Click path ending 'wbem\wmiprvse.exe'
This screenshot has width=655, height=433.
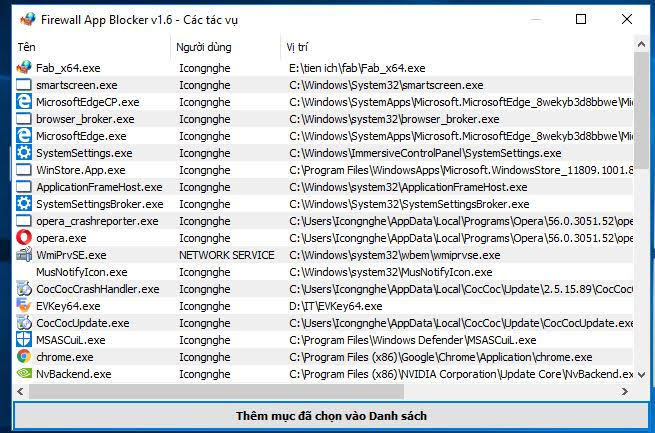tap(394, 255)
